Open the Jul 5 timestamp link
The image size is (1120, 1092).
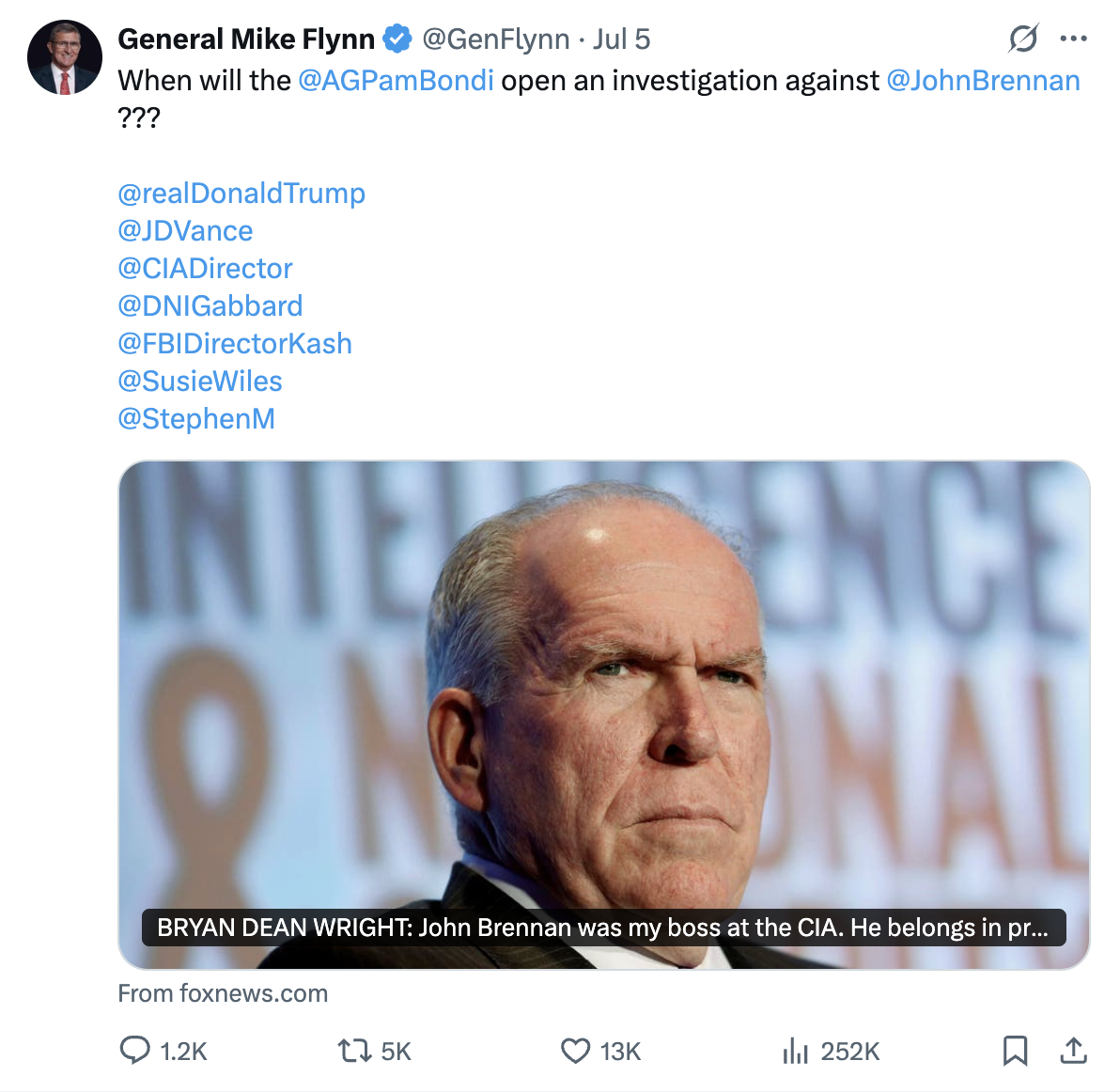(622, 39)
